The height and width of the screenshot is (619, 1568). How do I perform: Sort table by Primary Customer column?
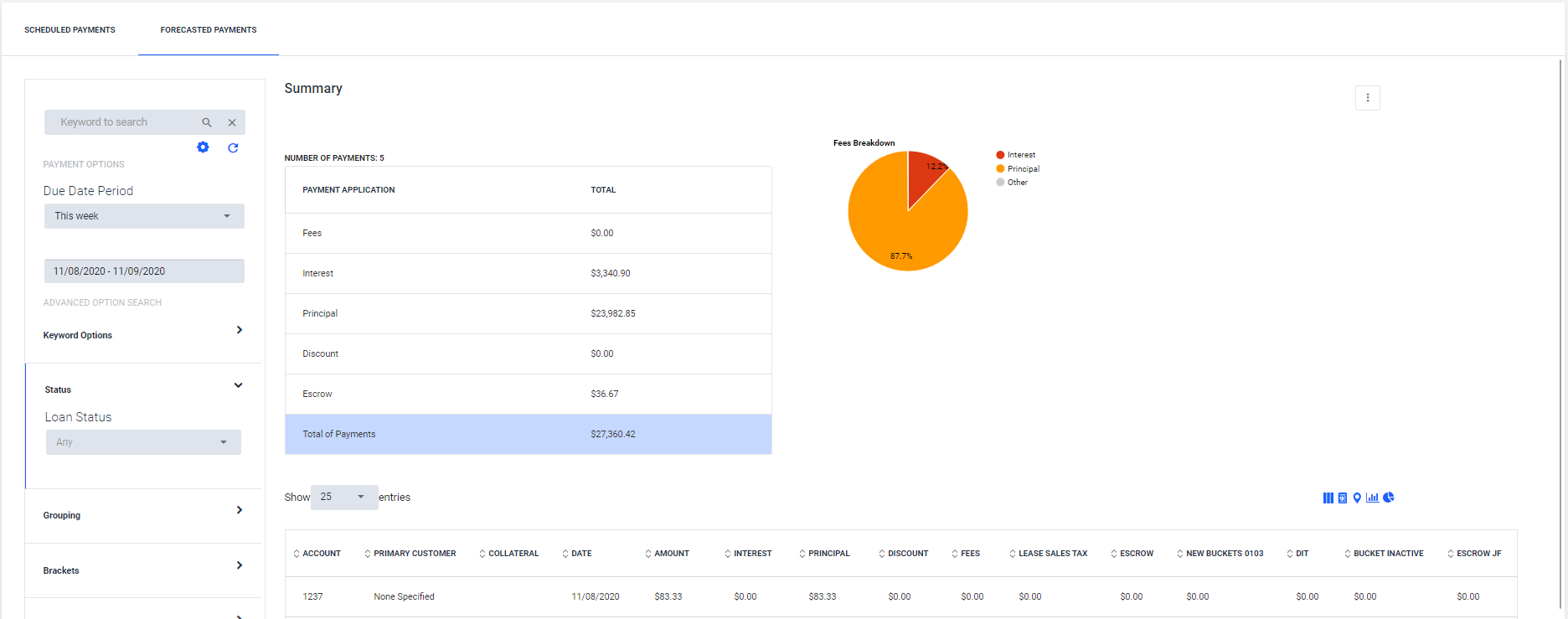click(x=410, y=554)
